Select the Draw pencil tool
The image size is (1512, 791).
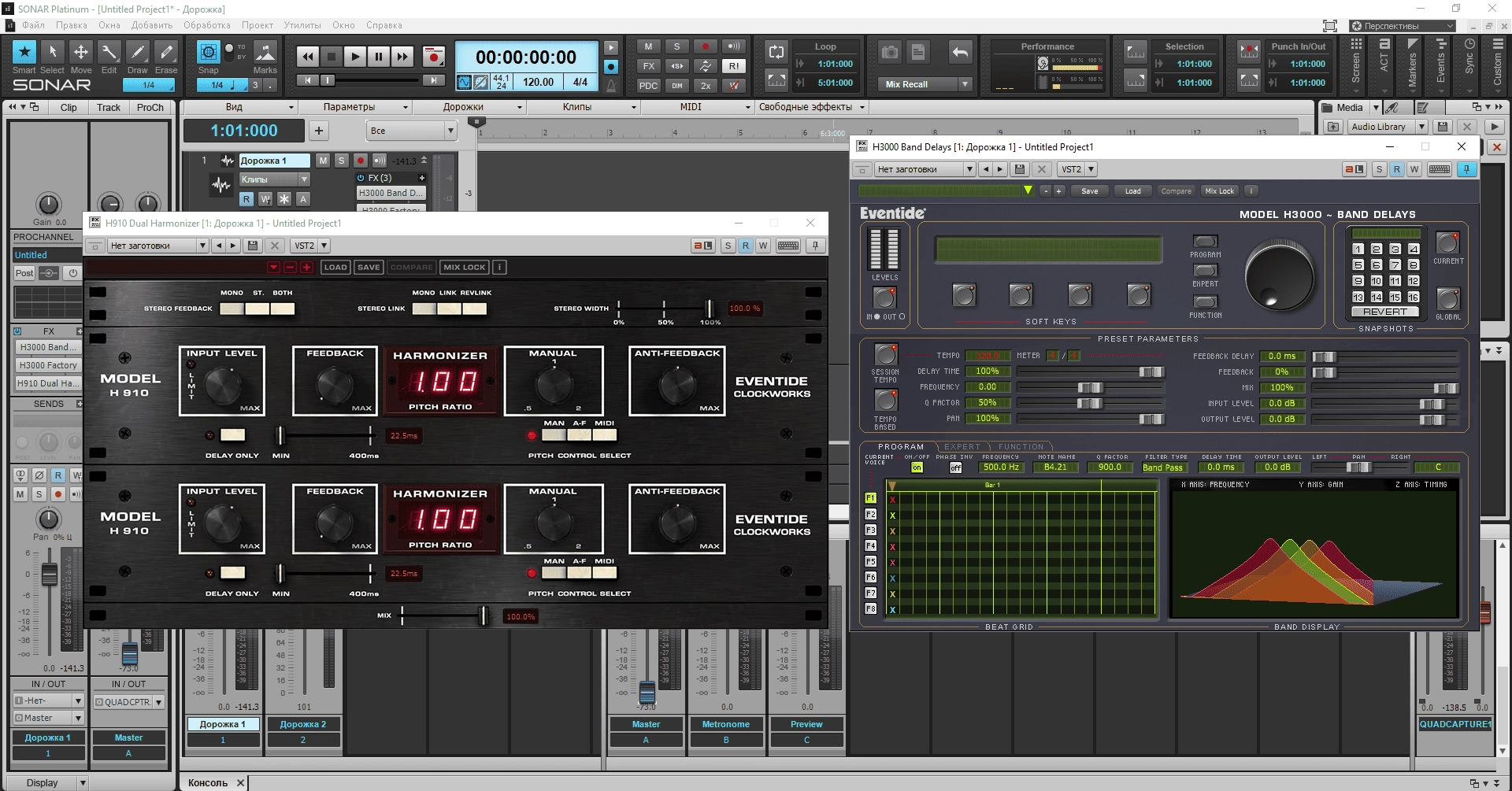pos(138,52)
